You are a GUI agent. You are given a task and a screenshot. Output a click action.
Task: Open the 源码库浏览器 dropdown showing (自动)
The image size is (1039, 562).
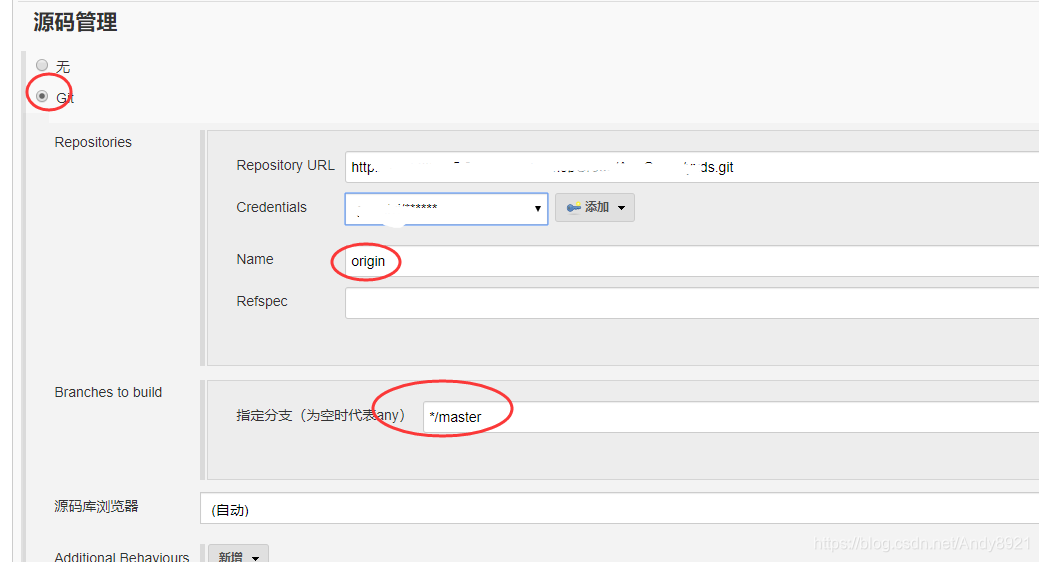pos(620,508)
